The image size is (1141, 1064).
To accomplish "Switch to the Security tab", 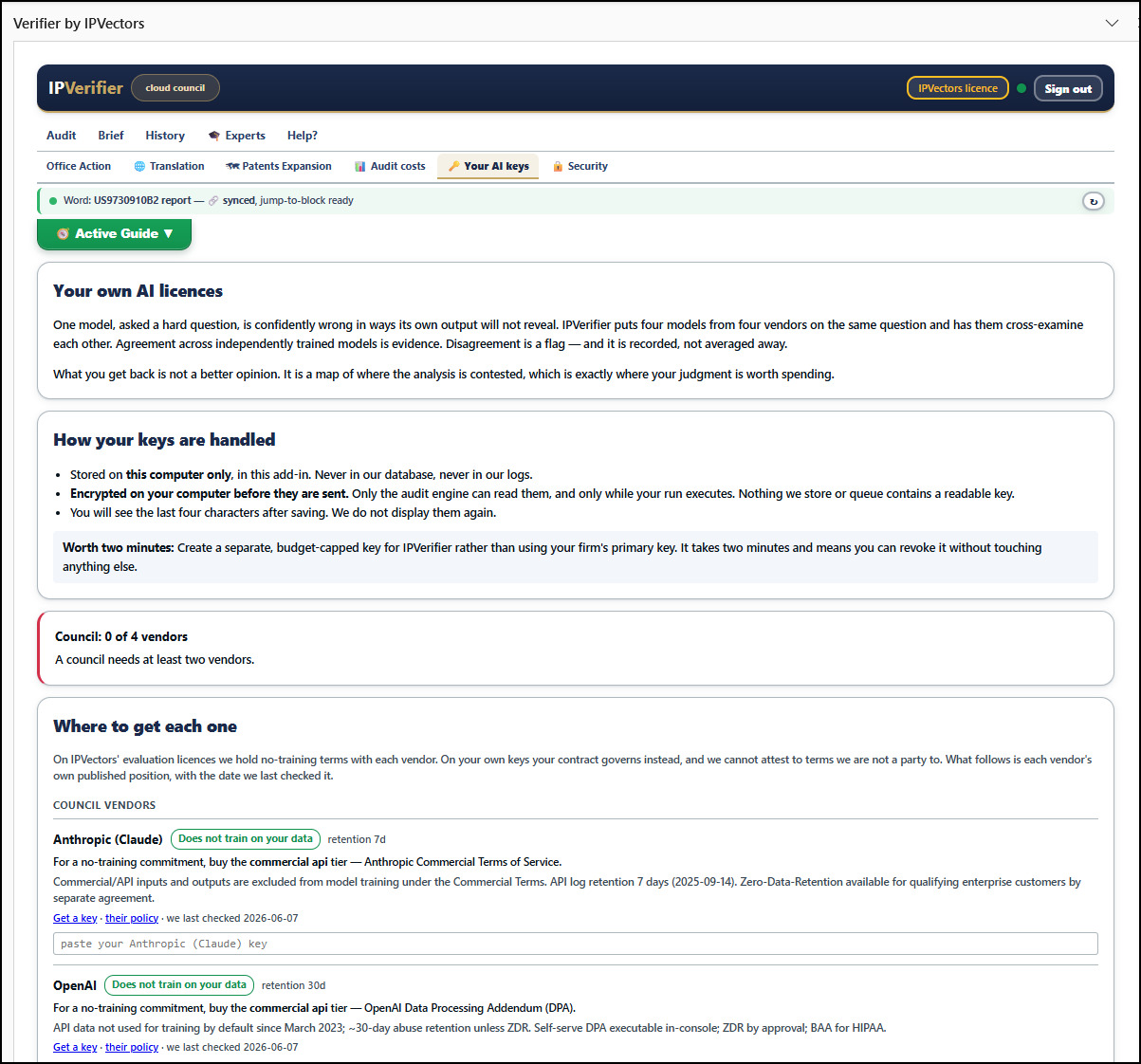I will (580, 166).
